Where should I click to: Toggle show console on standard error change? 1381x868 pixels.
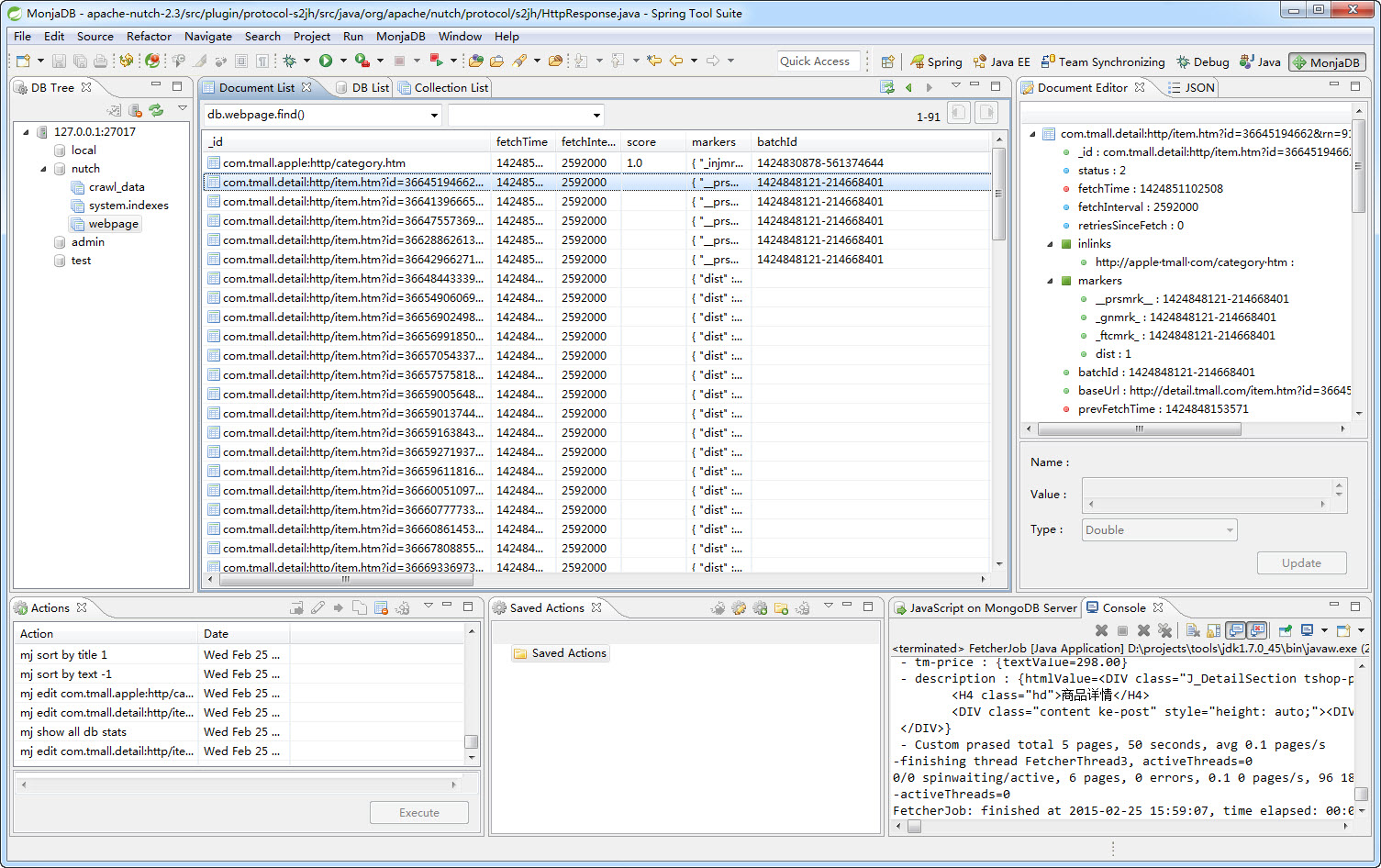click(x=1258, y=630)
